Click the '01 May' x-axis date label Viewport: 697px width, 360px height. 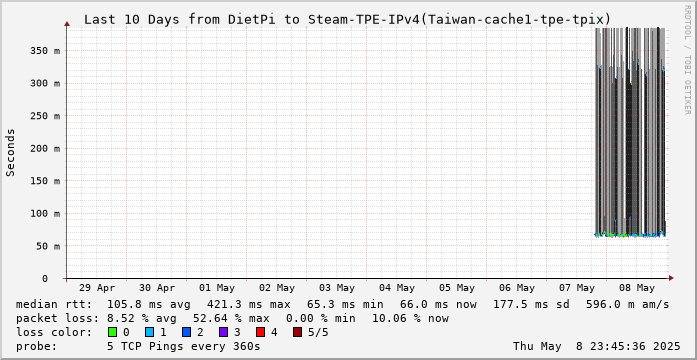click(217, 288)
